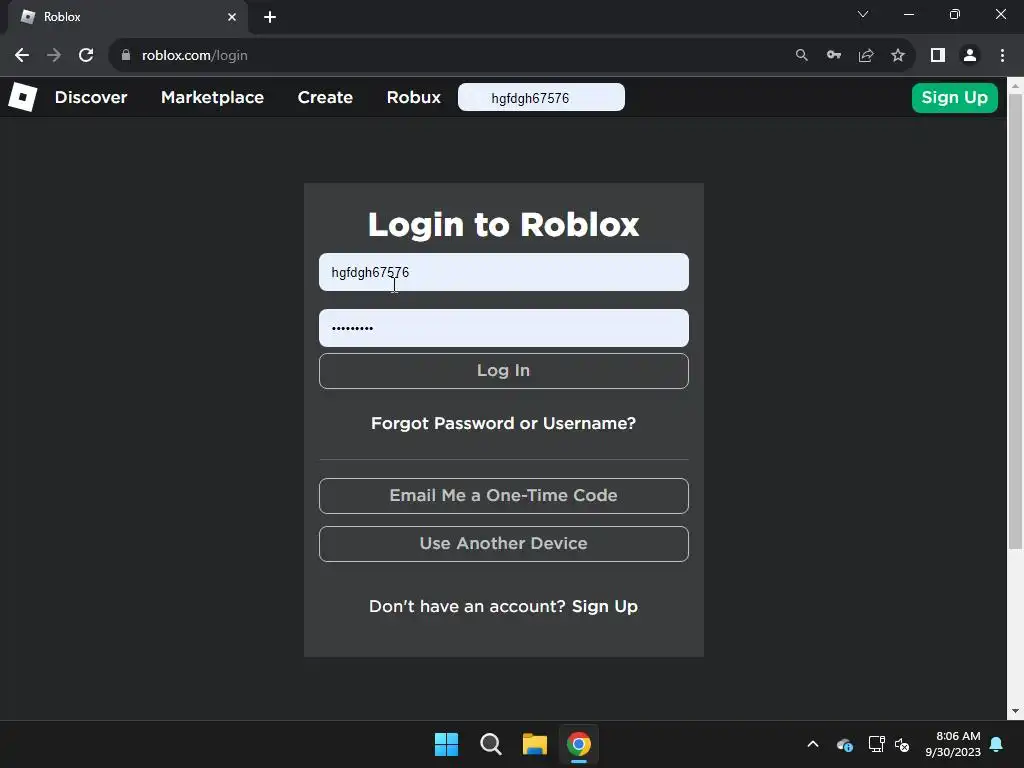
Task: Toggle Chrome side panel icon
Action: (x=938, y=56)
